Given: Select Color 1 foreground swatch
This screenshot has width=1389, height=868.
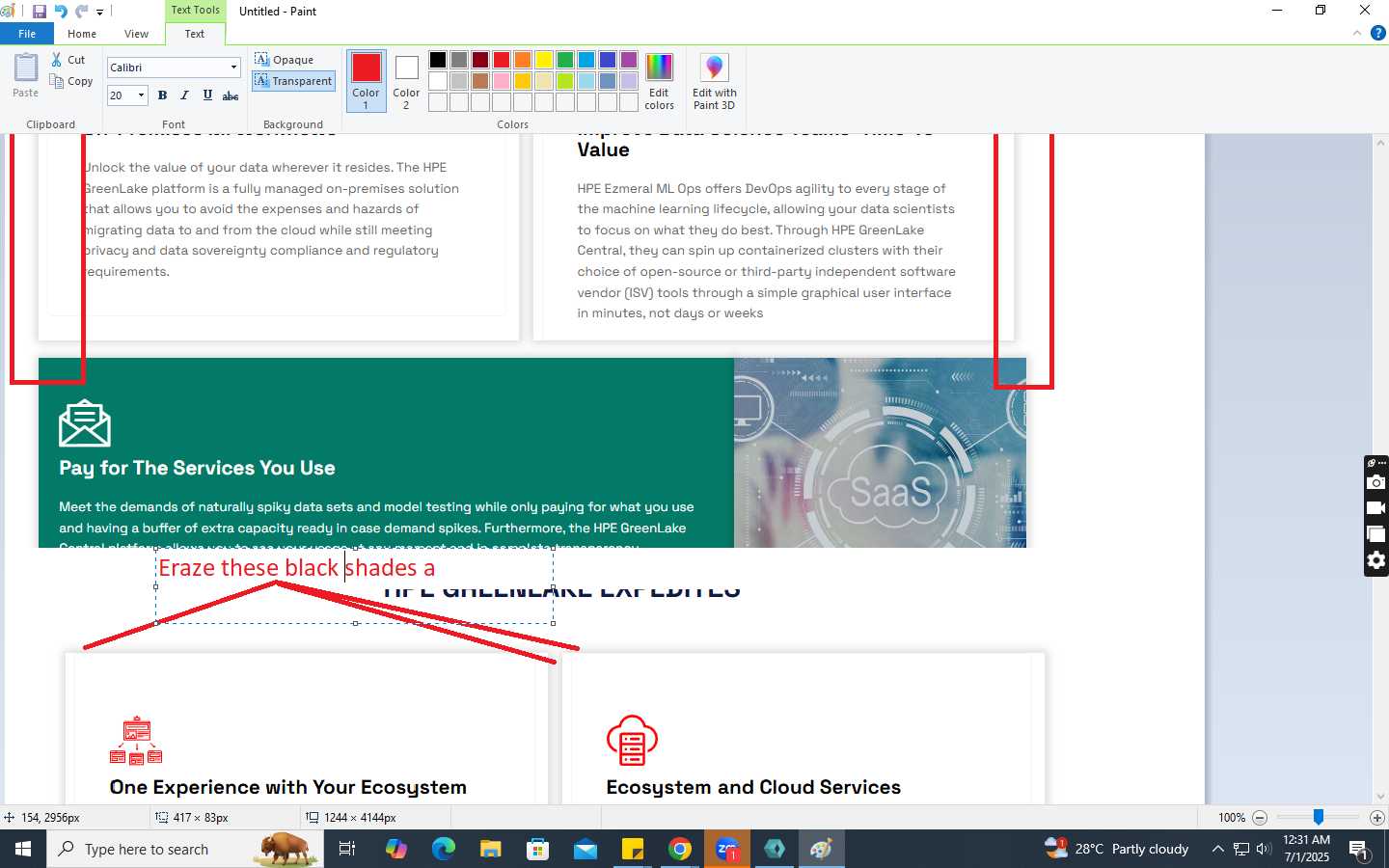Looking at the screenshot, I should 367,81.
